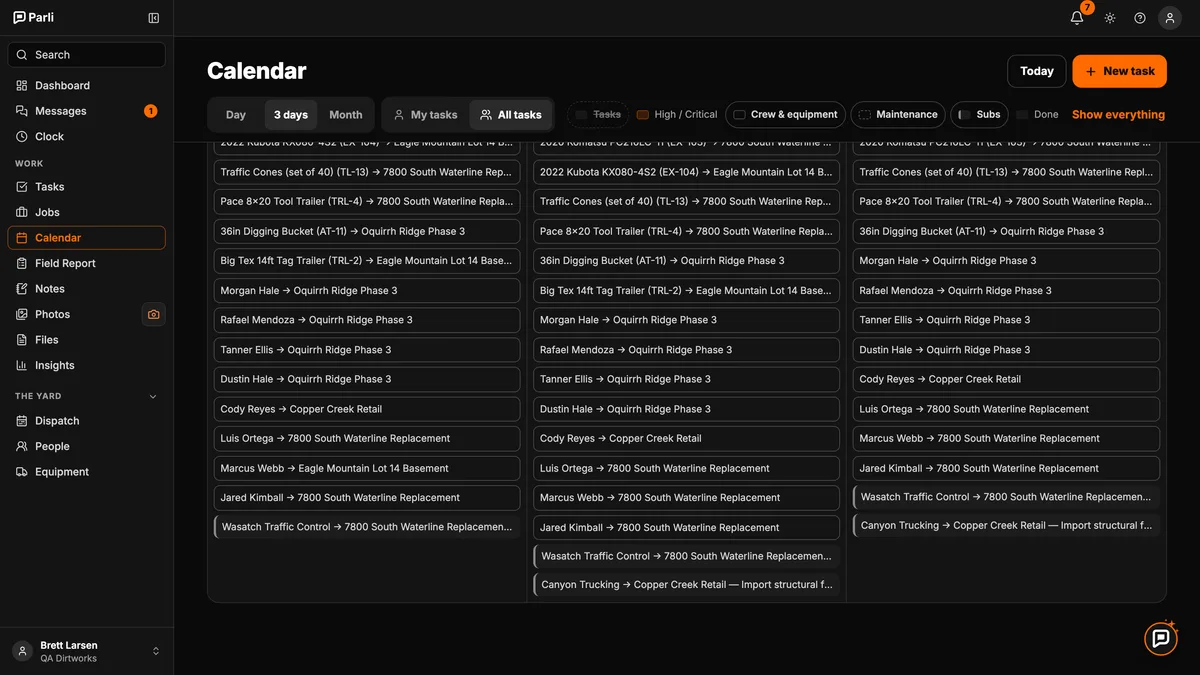
Task: Select the All tasks filter
Action: 510,115
